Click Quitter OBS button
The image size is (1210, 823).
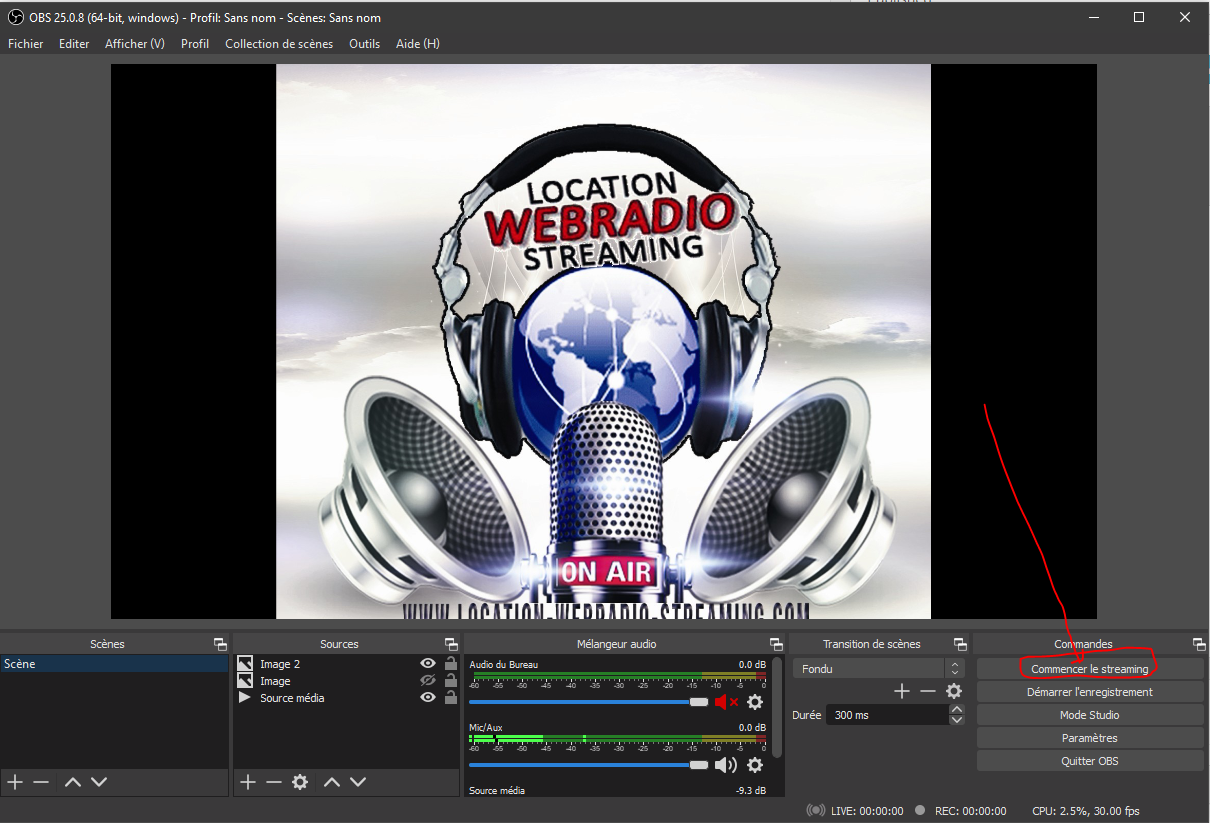pos(1090,761)
